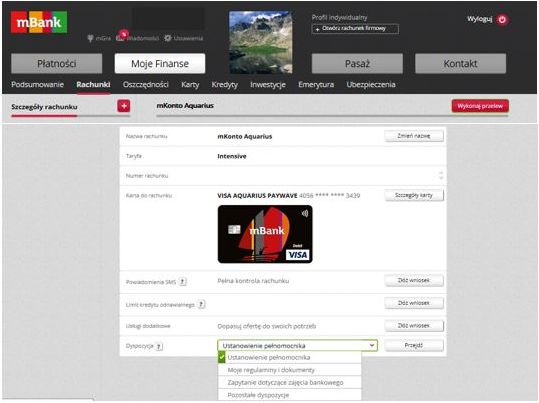The image size is (539, 403).
Task: Click mKonto Aquarius account heading
Action: pos(185,106)
